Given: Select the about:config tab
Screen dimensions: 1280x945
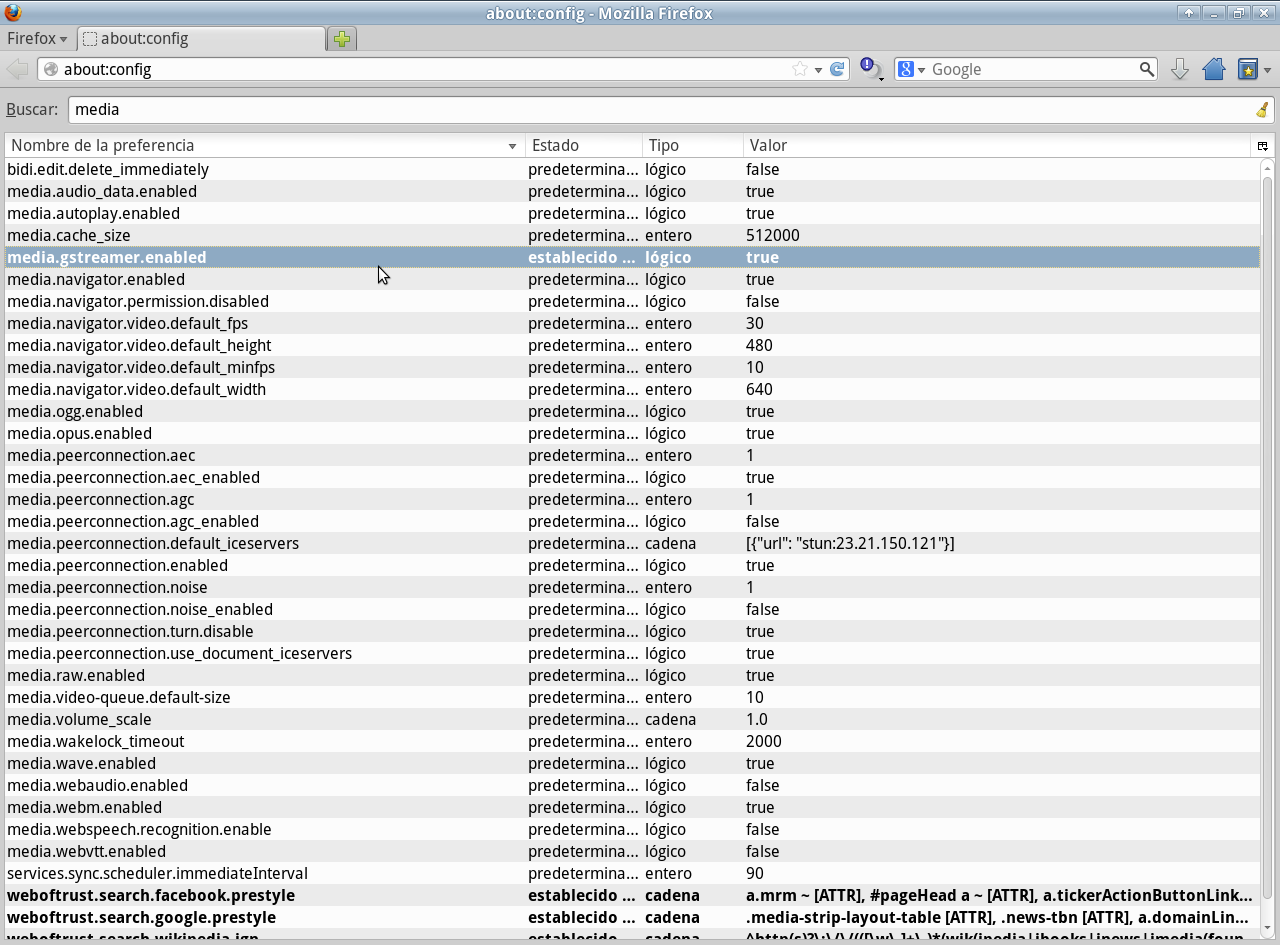Looking at the screenshot, I should 200,39.
